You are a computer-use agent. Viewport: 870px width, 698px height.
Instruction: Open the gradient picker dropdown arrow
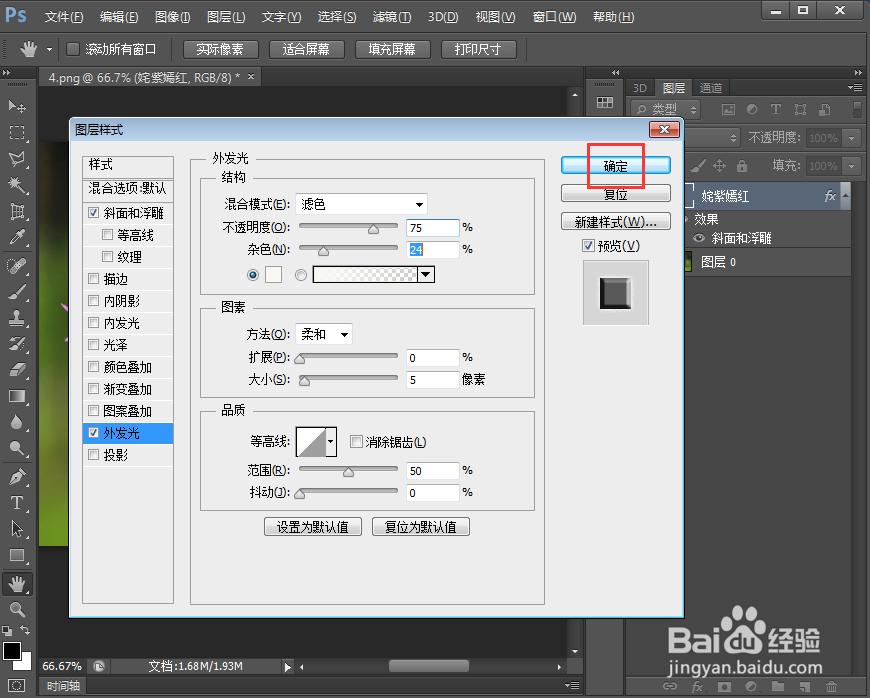tap(424, 274)
